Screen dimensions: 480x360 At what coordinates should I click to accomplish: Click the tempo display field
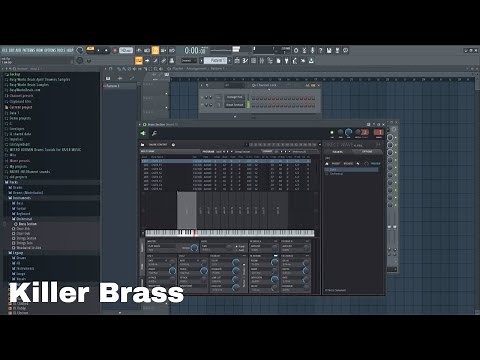(126, 50)
